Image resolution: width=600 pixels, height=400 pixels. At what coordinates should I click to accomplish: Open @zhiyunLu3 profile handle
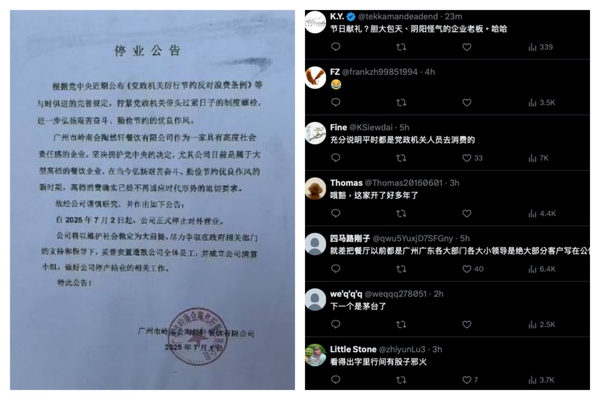click(402, 349)
